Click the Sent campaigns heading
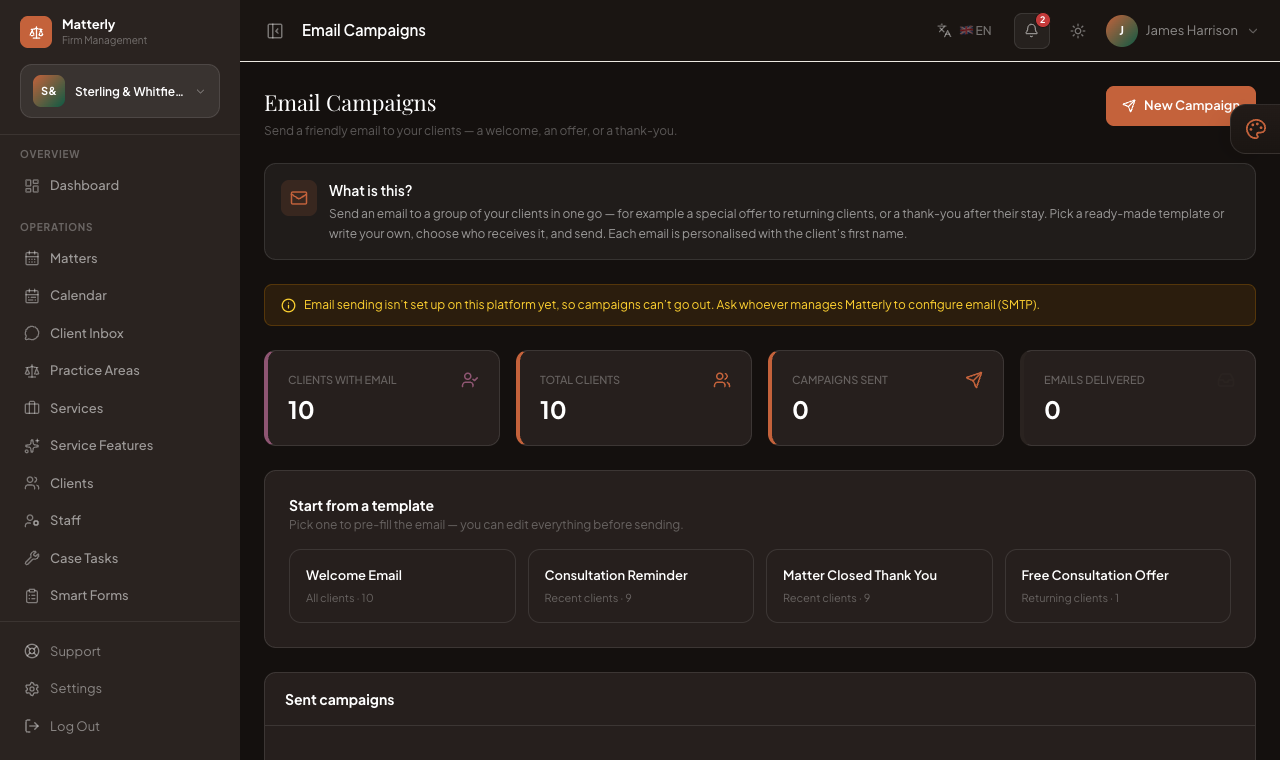This screenshot has width=1280, height=760. point(340,700)
